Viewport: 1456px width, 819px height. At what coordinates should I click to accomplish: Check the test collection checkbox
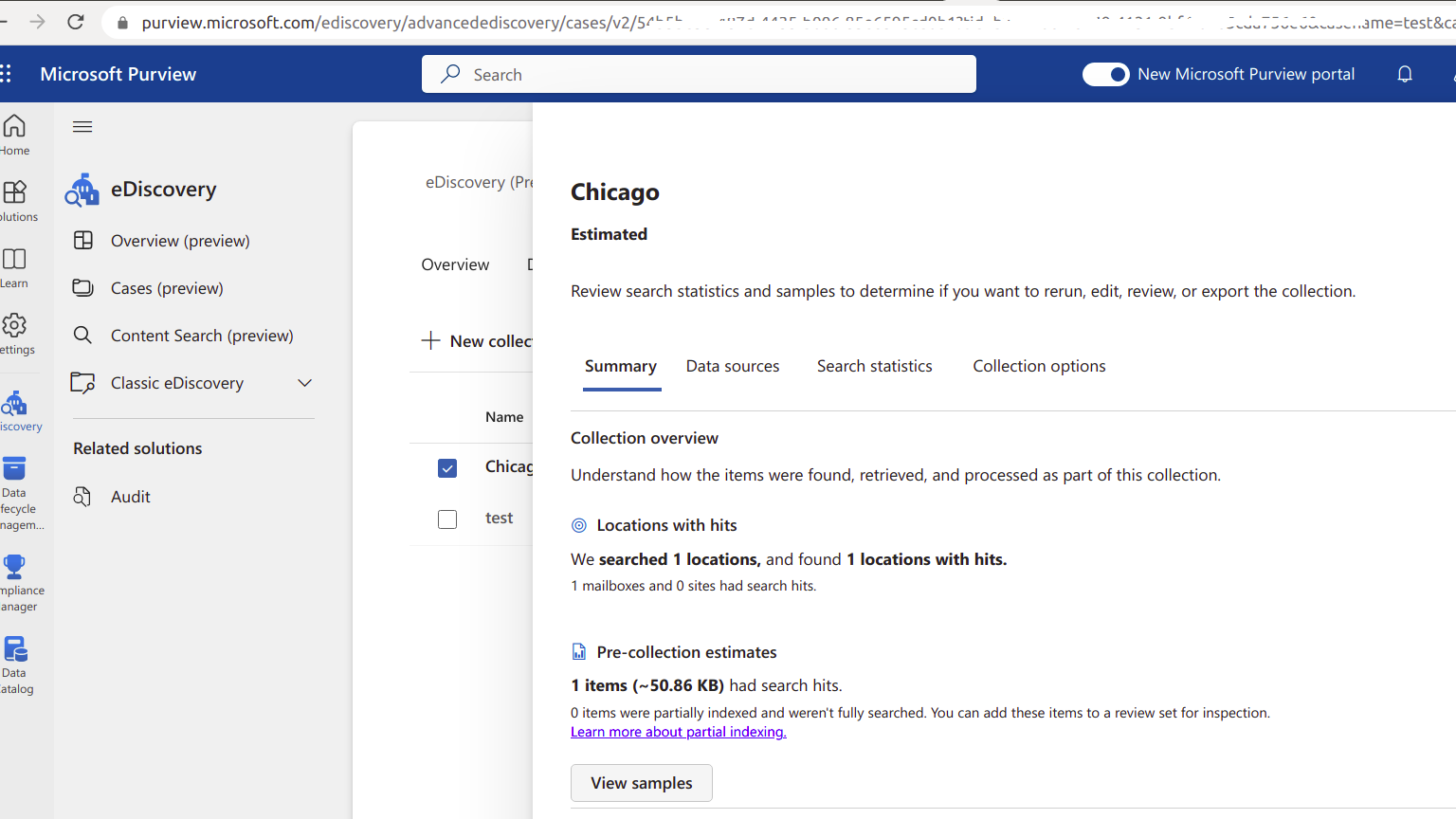pyautogui.click(x=447, y=519)
